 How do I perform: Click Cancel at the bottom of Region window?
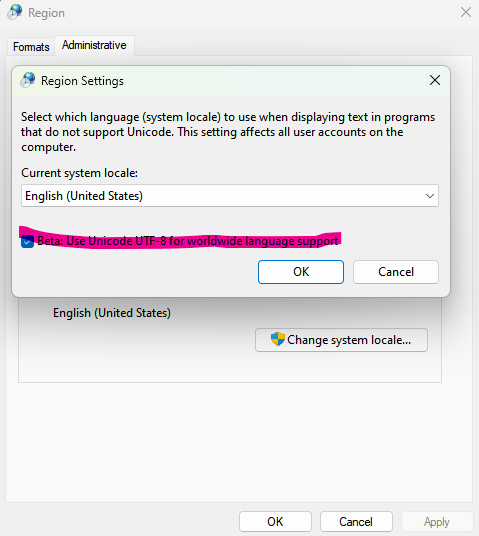356,522
